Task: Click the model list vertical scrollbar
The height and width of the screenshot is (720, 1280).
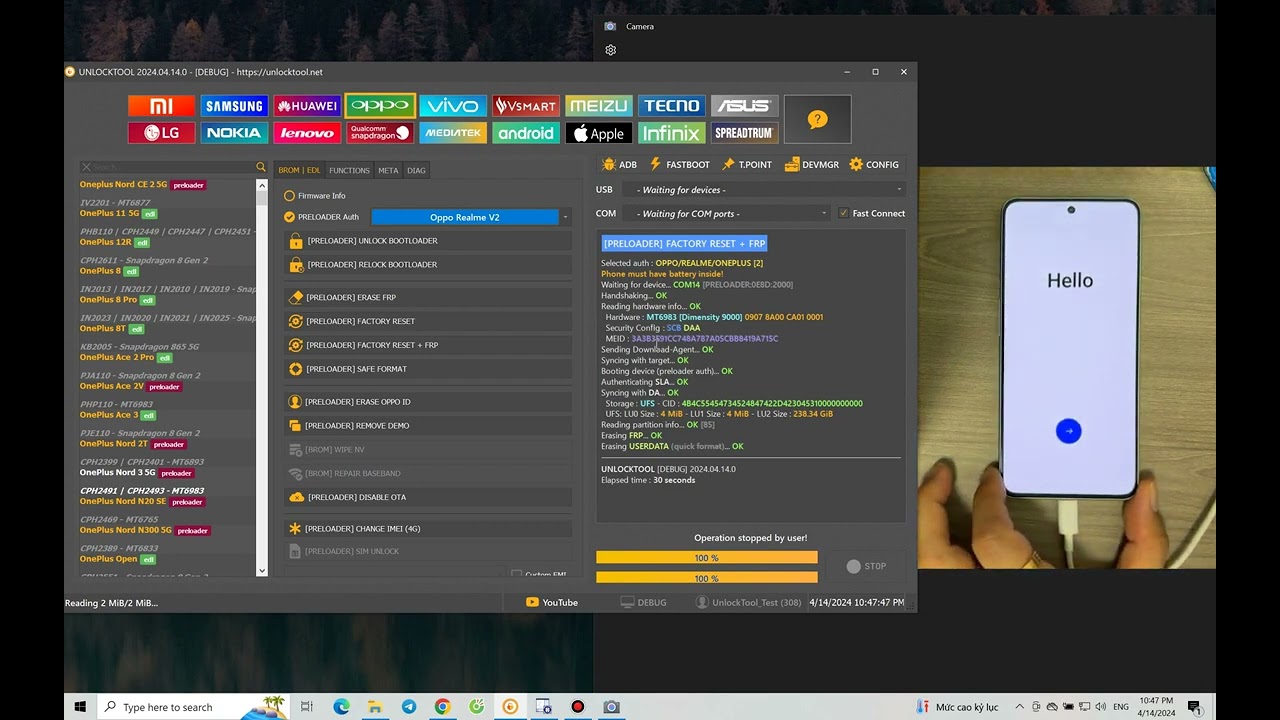Action: 263,376
